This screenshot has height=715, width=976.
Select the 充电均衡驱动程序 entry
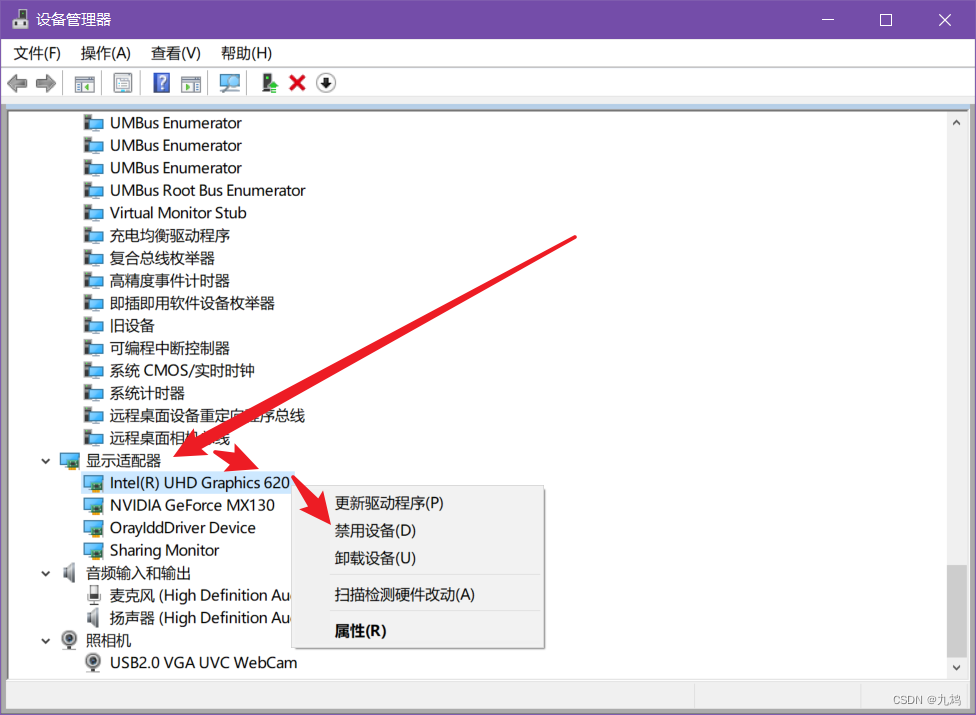[170, 236]
